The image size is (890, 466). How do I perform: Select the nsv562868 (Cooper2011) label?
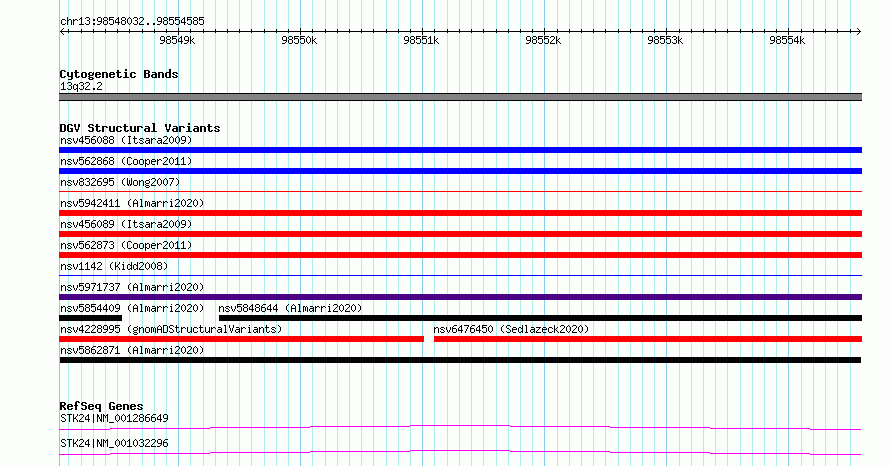click(x=126, y=161)
